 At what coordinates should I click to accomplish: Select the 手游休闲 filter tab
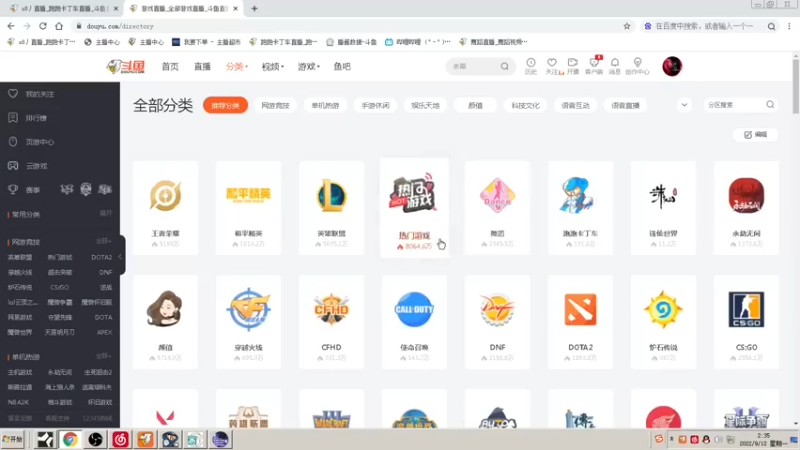(x=376, y=105)
